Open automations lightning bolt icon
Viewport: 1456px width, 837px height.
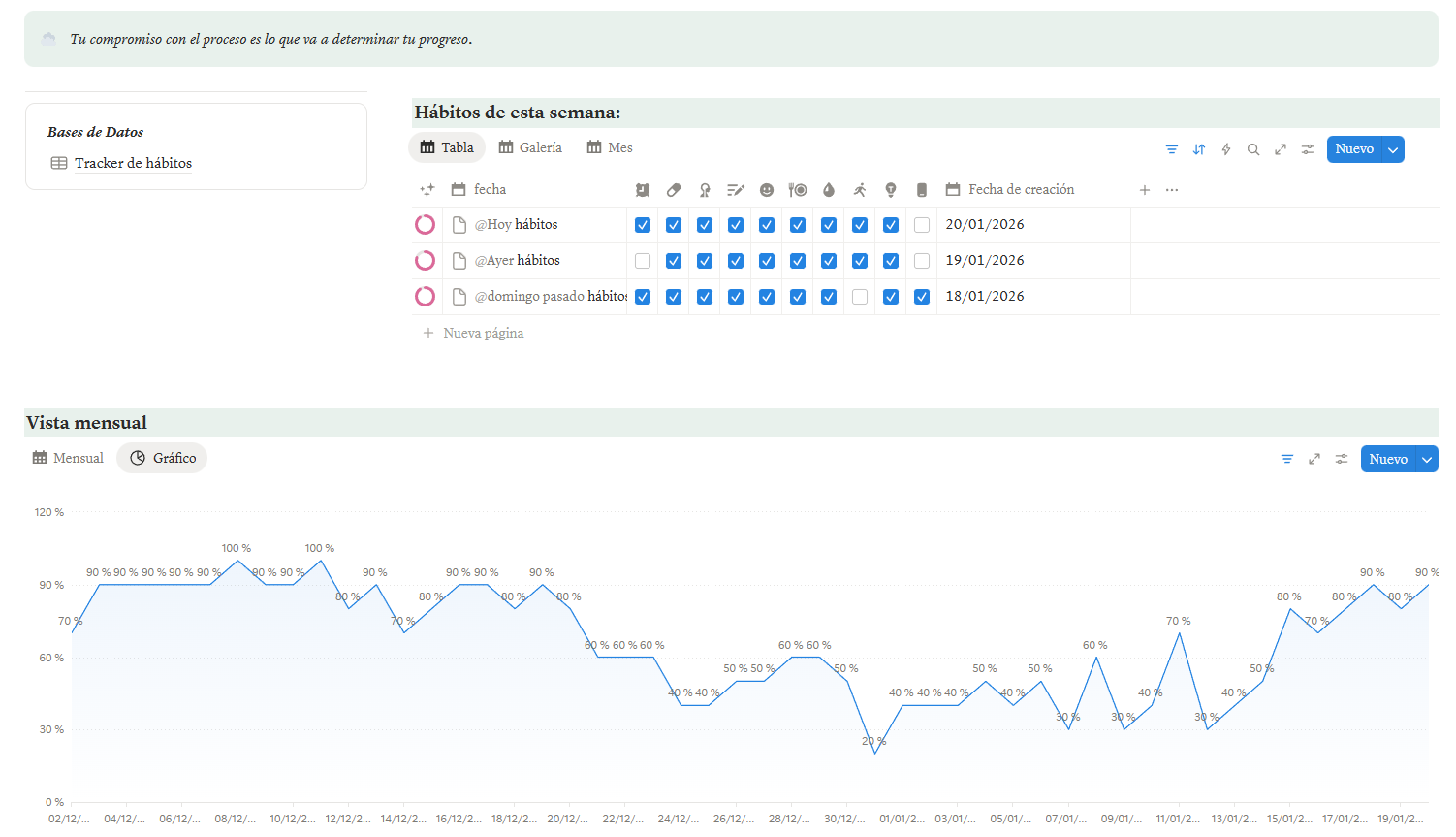coord(1226,149)
